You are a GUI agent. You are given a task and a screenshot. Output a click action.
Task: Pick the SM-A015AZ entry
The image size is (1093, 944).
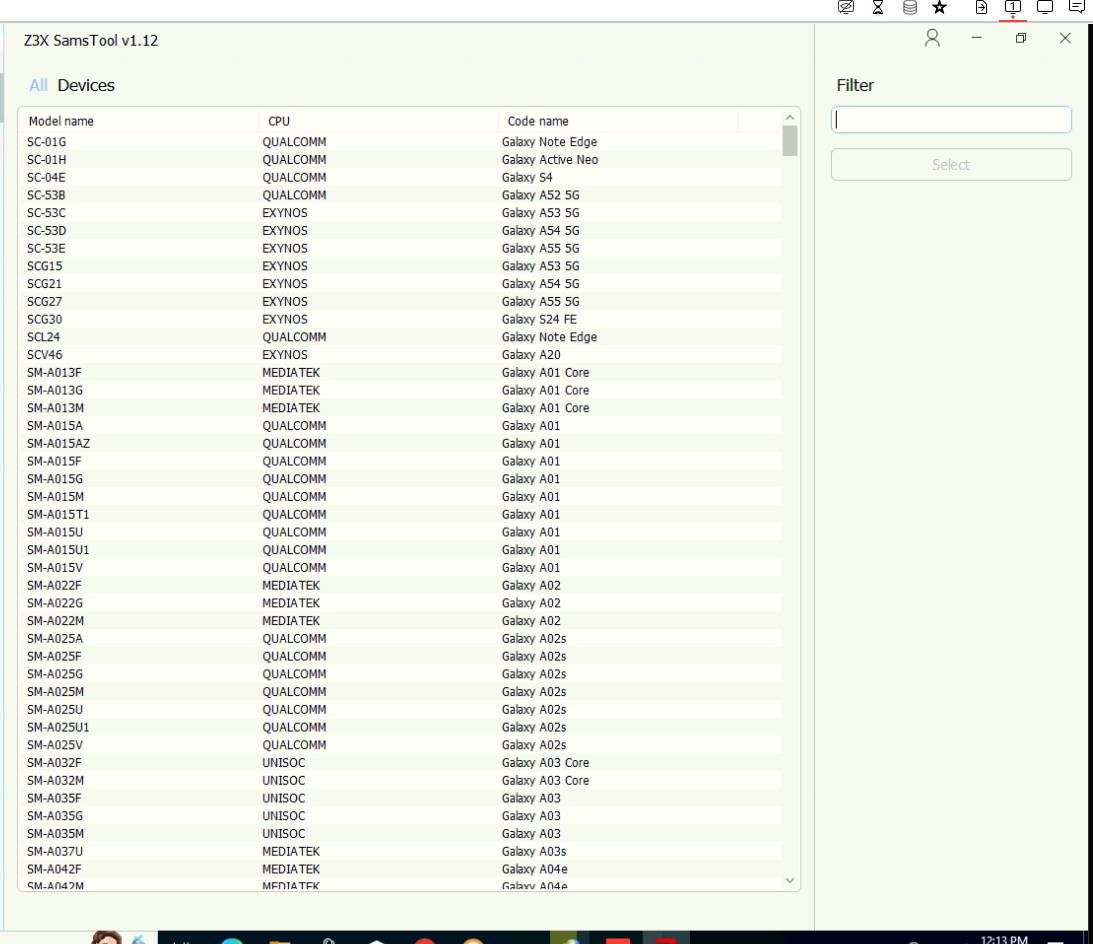401,444
